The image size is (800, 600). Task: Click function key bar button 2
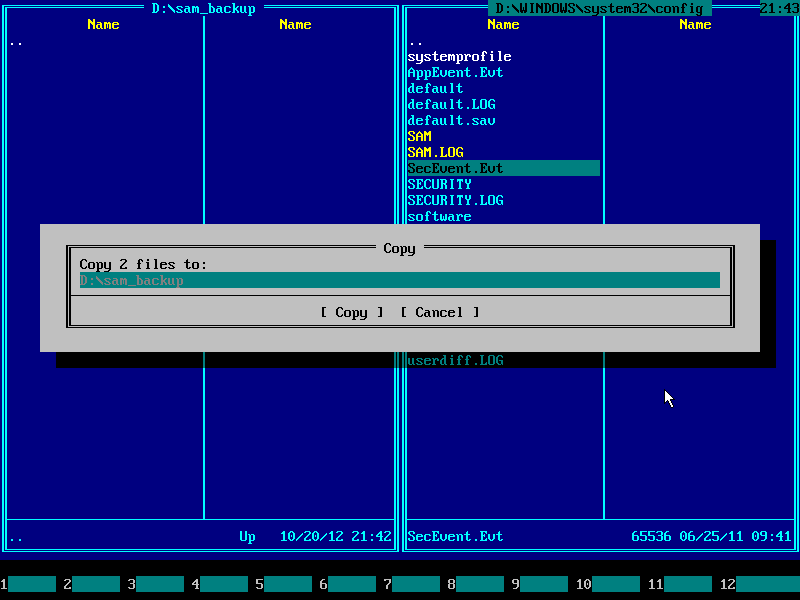pyautogui.click(x=92, y=584)
